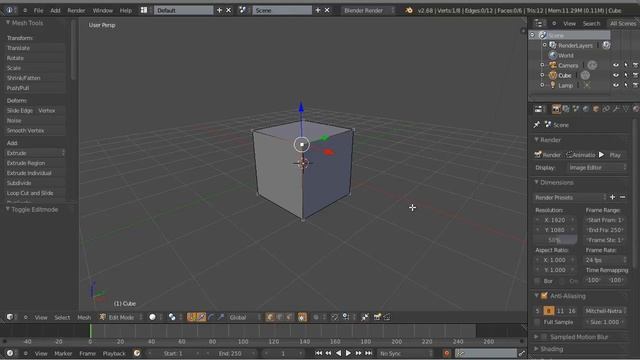Open the Scene properties tab icon
Viewport: 640px width, 360px height.
pos(576,109)
